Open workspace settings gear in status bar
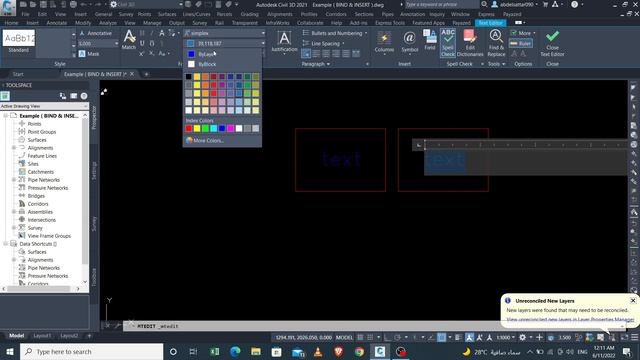The image size is (640, 360). tap(522, 338)
